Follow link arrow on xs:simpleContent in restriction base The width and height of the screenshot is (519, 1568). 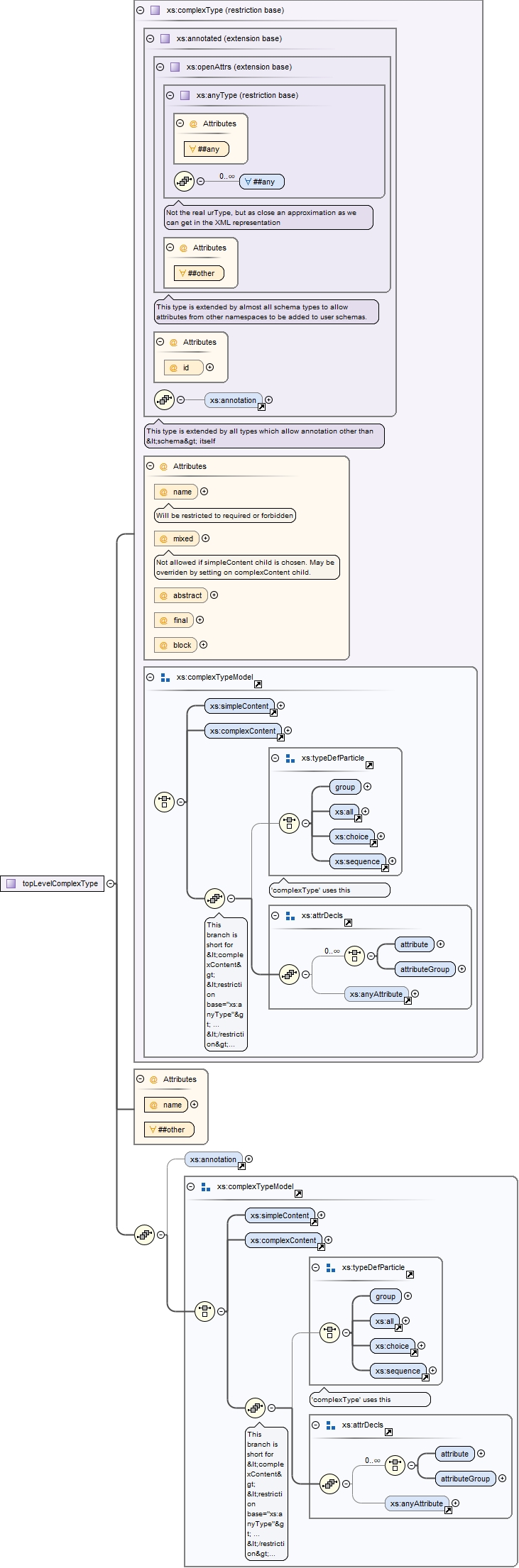[x=273, y=712]
